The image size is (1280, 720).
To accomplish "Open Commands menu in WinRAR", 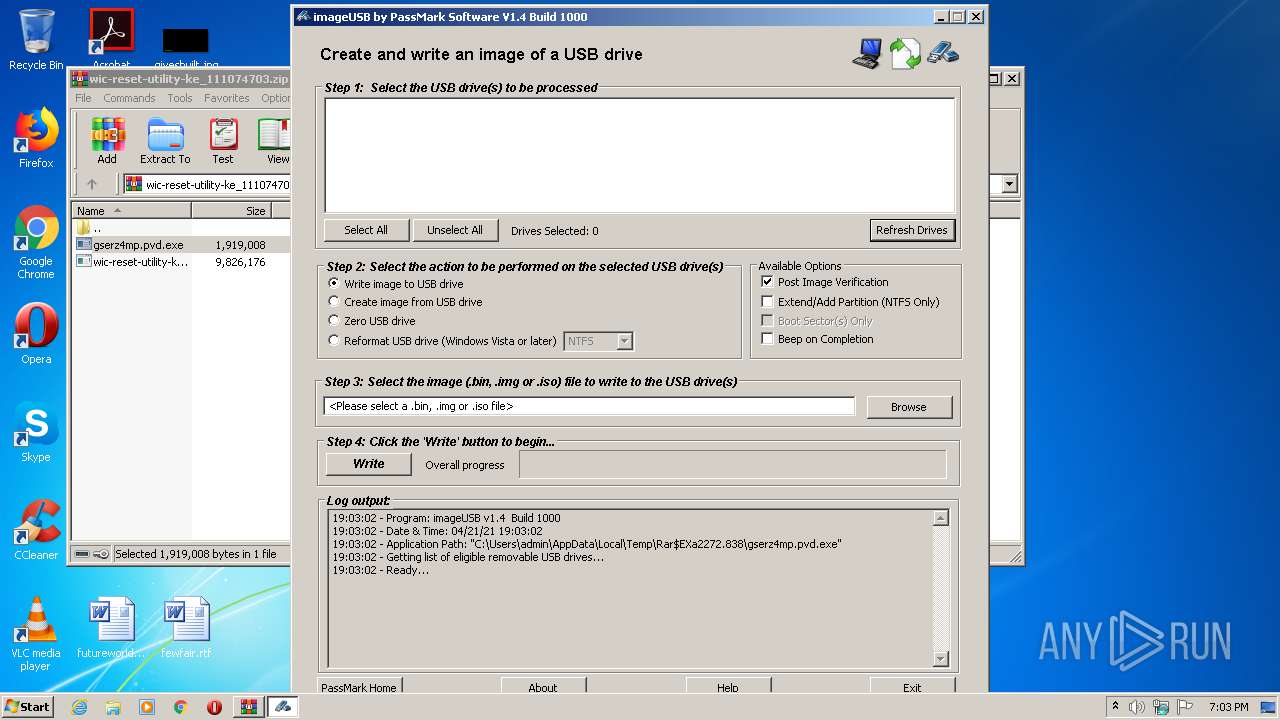I will [129, 98].
